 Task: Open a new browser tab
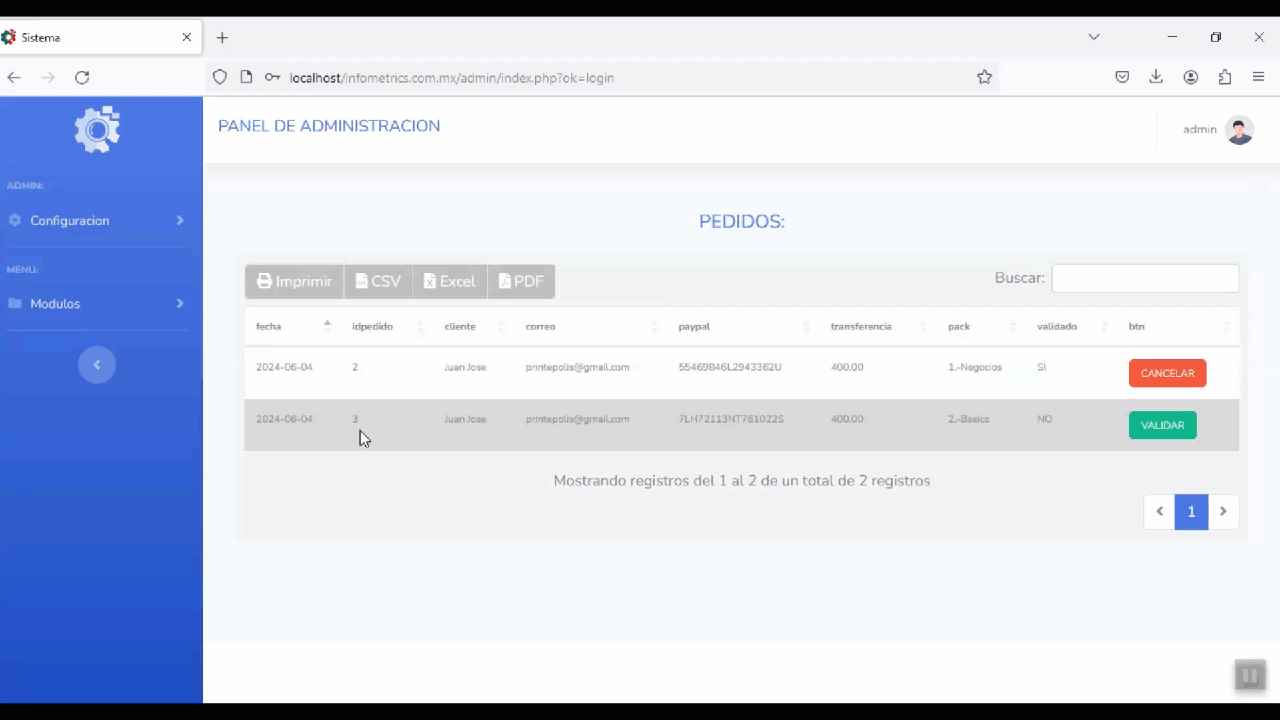click(x=222, y=37)
